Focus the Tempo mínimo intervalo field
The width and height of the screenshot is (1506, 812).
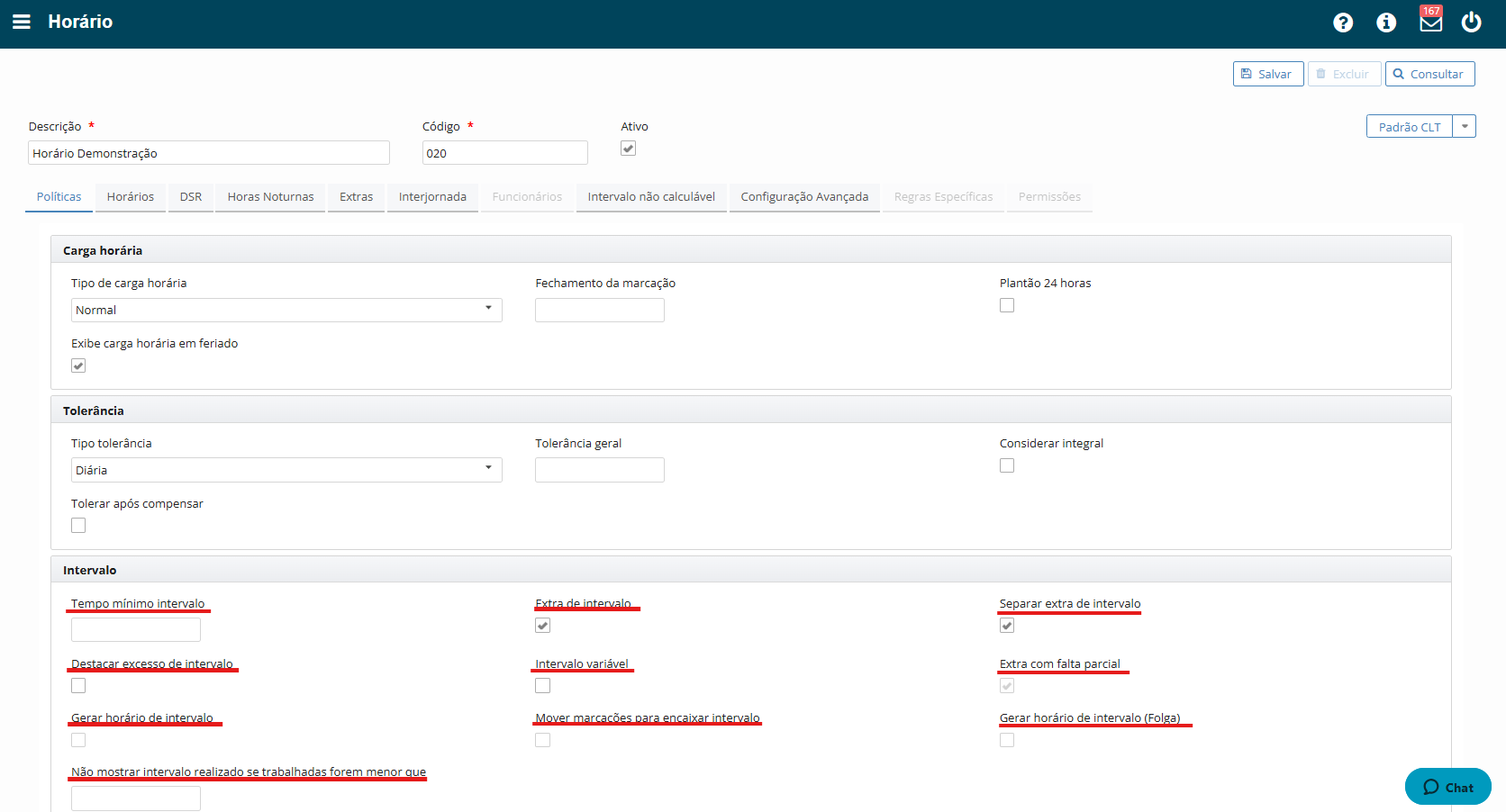[x=136, y=629]
